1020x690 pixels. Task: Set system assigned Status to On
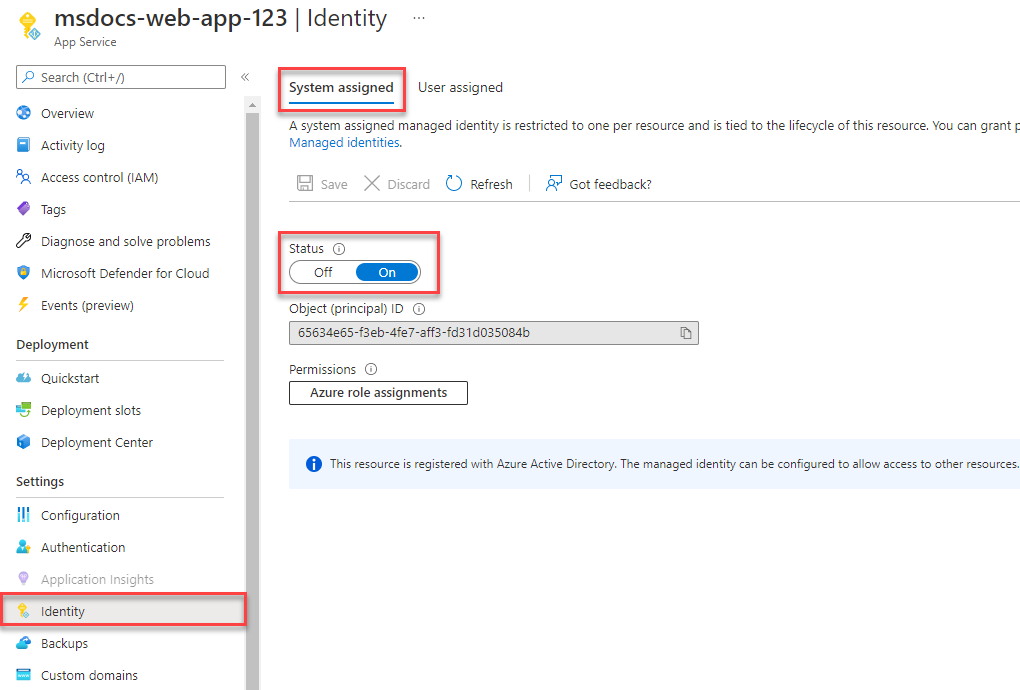tap(387, 272)
